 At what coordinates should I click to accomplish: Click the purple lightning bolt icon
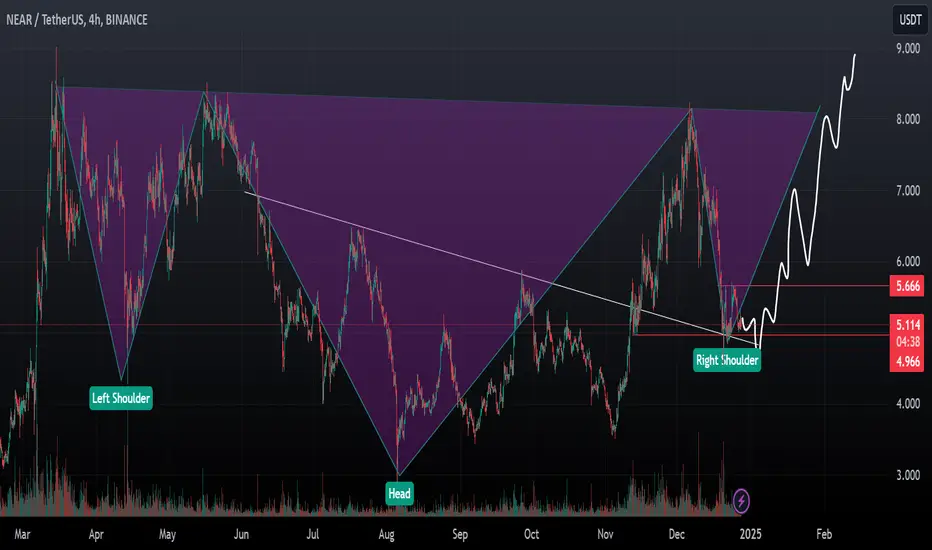coord(741,501)
